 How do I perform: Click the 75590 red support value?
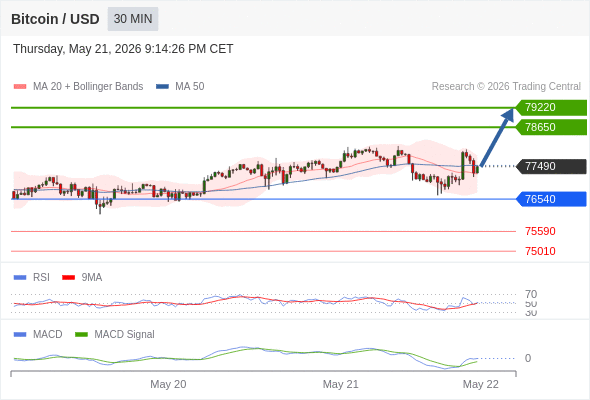click(540, 231)
